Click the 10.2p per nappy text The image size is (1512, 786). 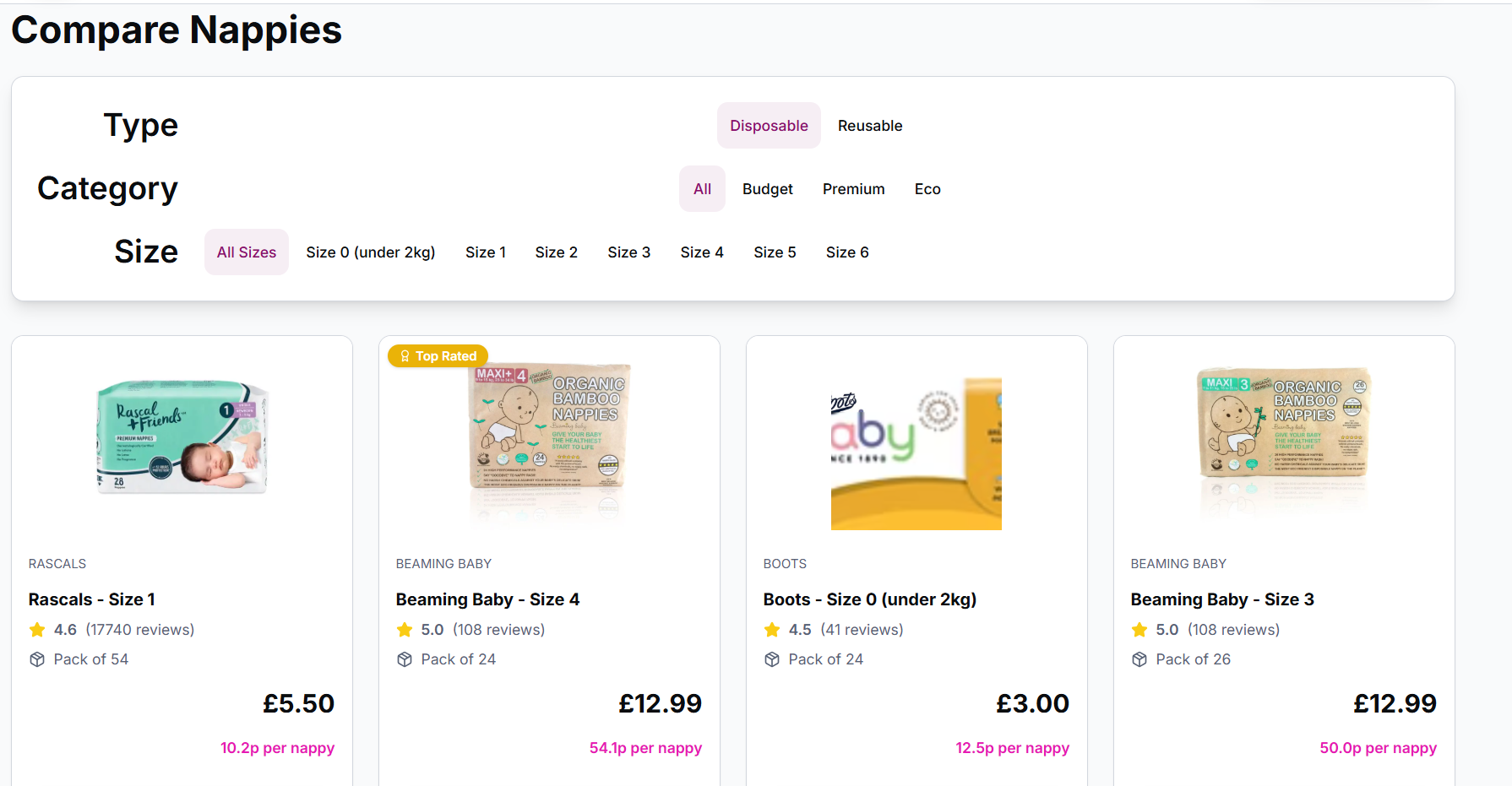click(x=277, y=748)
